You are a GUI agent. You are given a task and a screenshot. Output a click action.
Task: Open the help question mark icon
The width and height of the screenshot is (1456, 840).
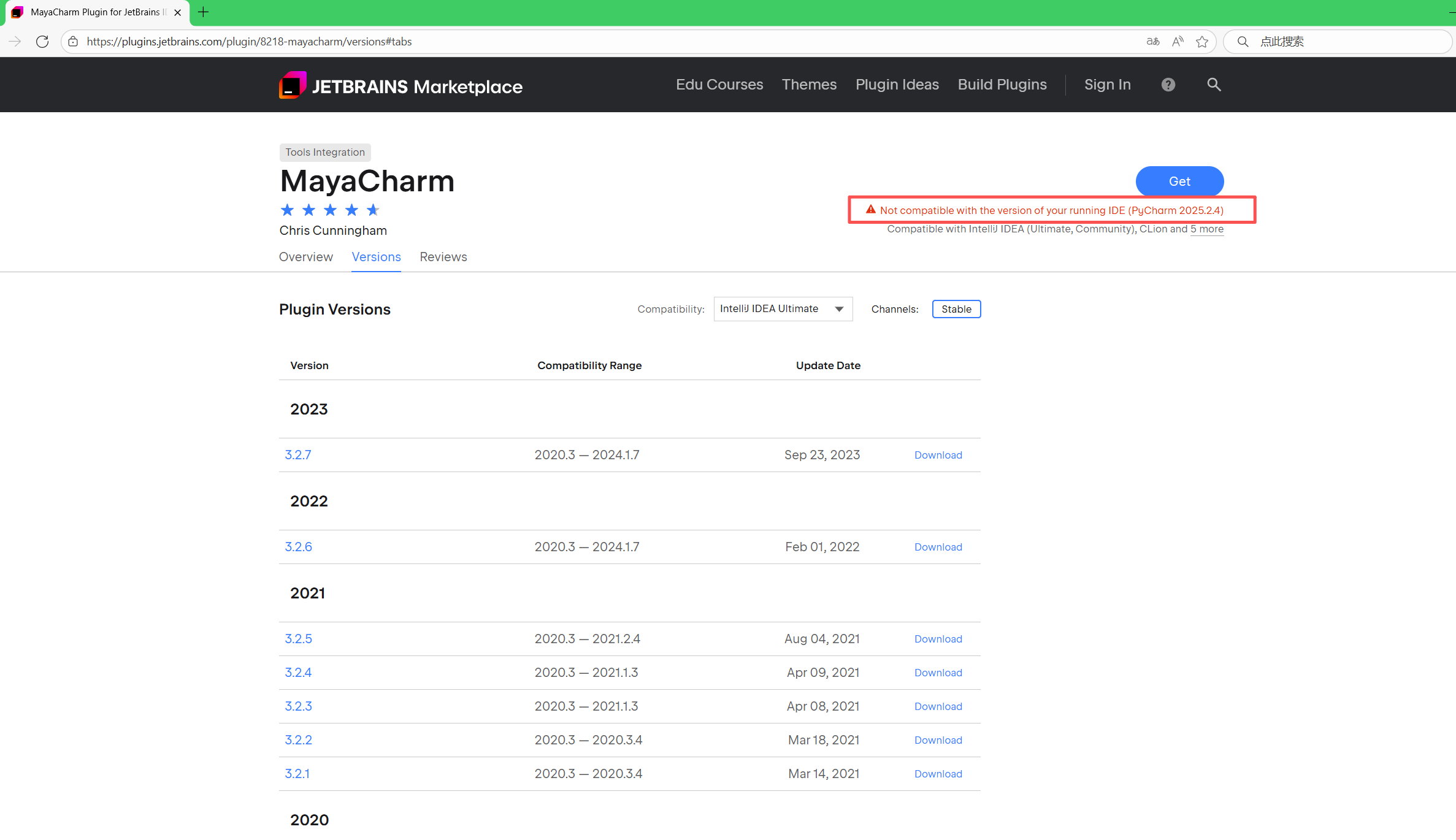point(1168,85)
